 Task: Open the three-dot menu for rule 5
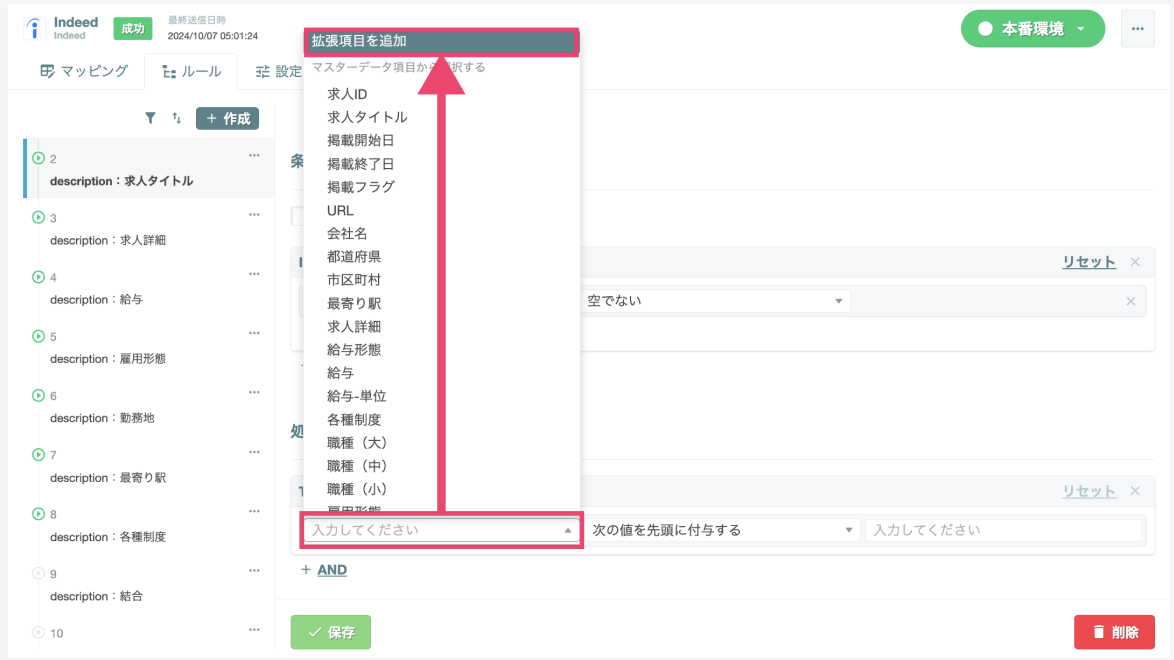pos(255,333)
